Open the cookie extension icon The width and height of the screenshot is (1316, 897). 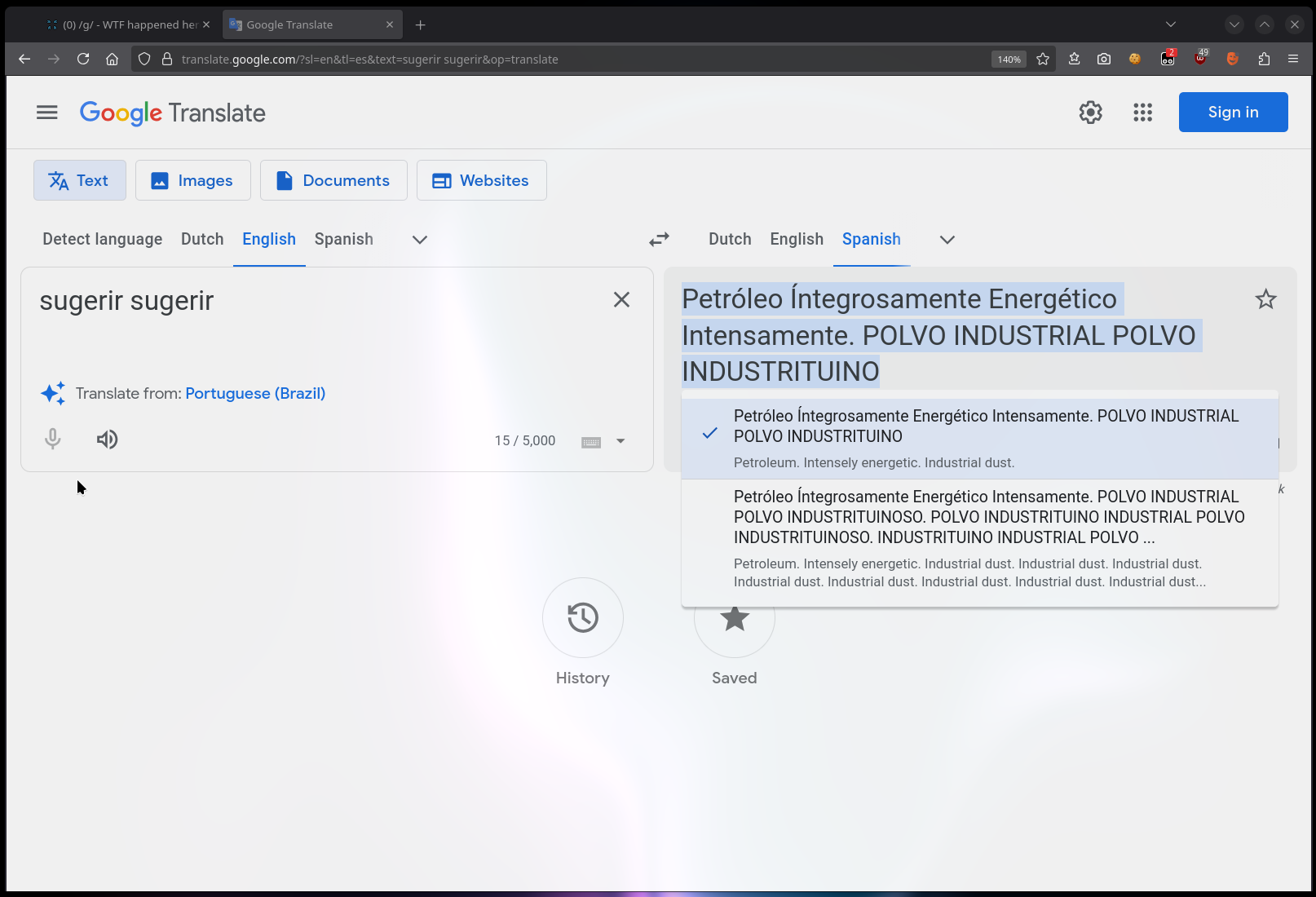tap(1135, 59)
